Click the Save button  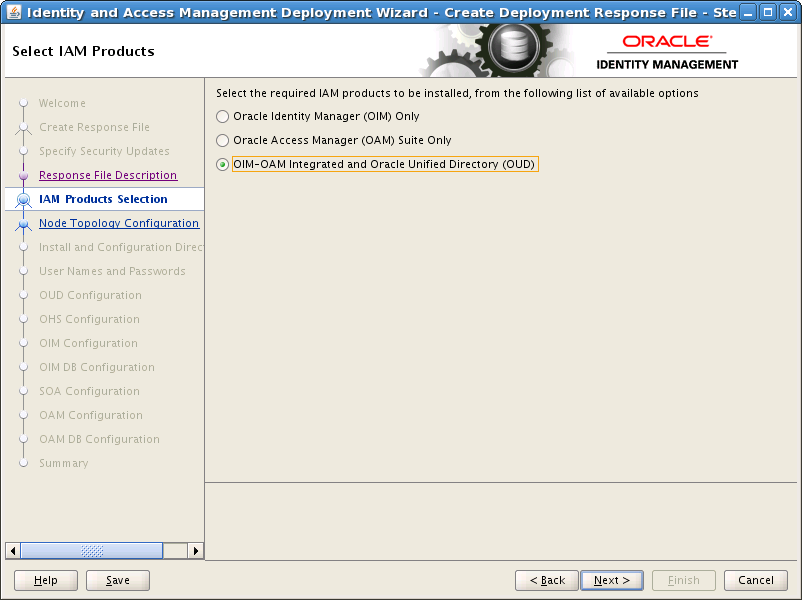point(118,580)
